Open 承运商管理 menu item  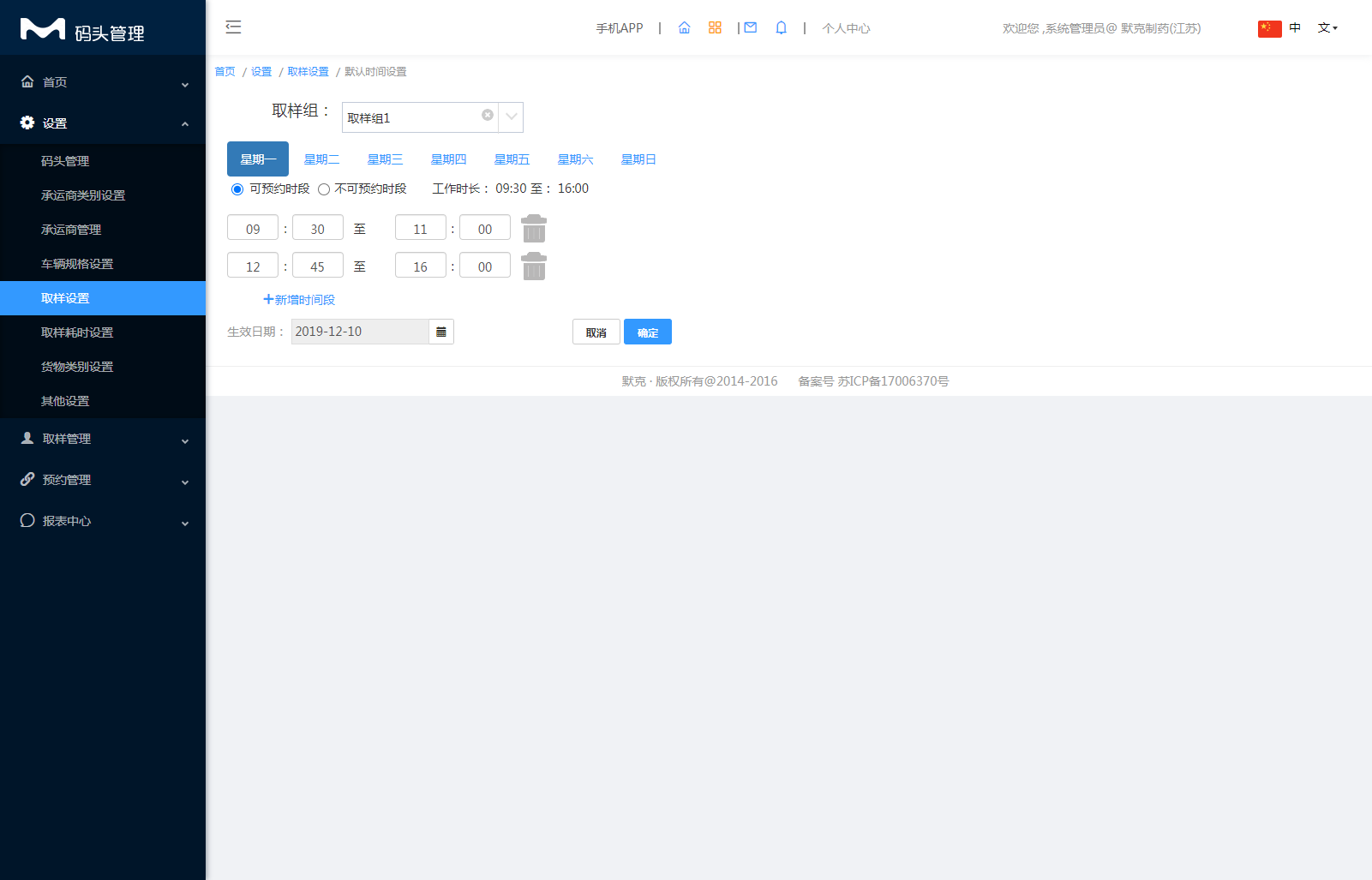(103, 230)
